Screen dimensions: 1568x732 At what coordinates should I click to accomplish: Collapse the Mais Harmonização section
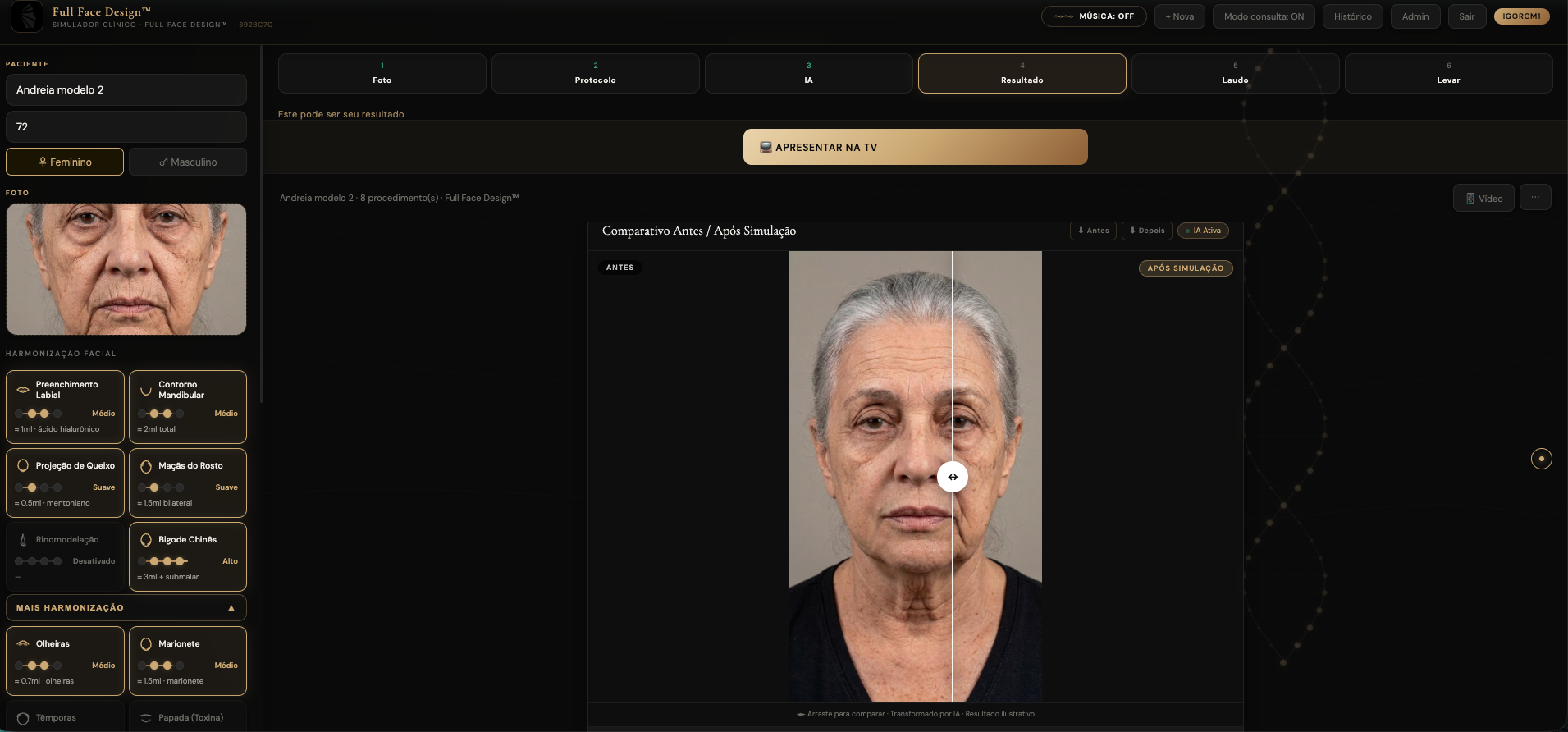(126, 607)
